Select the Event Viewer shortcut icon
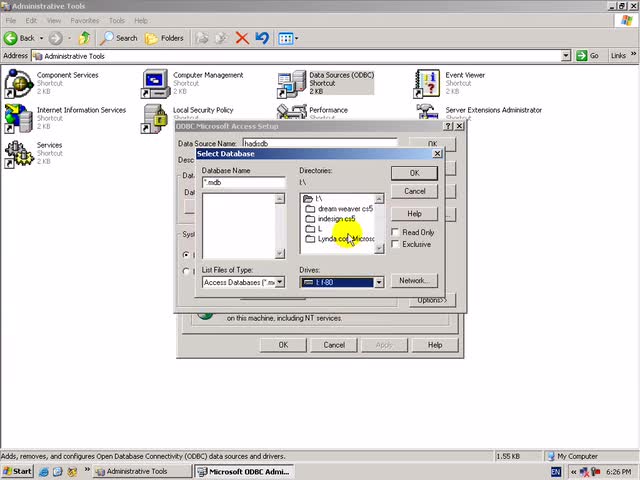The height and width of the screenshot is (480, 640). pos(427,84)
